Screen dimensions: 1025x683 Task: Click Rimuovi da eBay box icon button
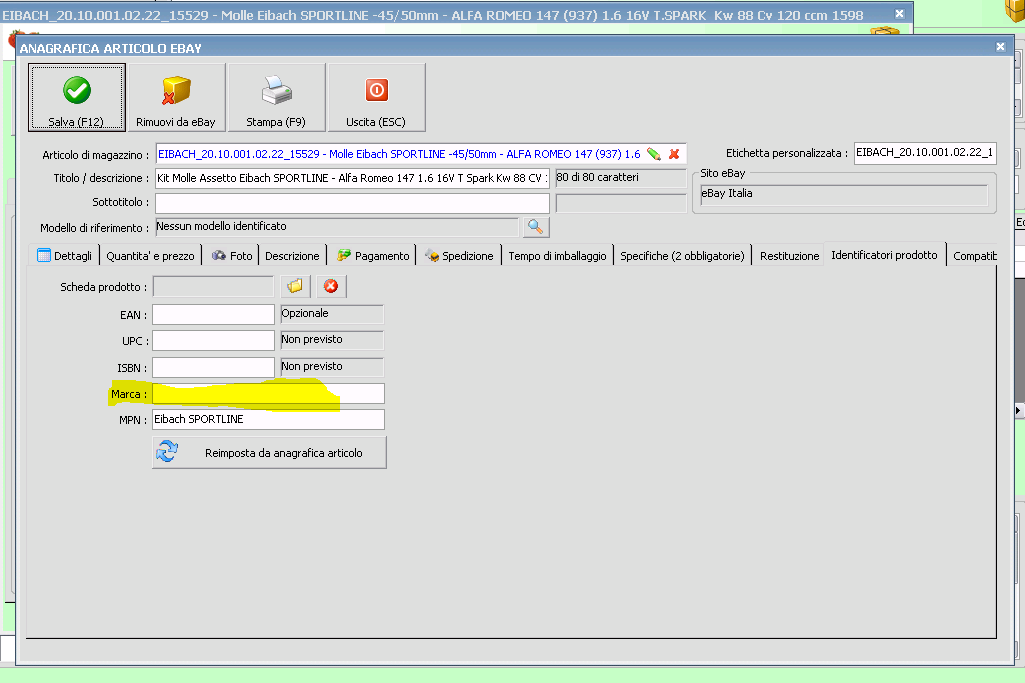[x=176, y=97]
